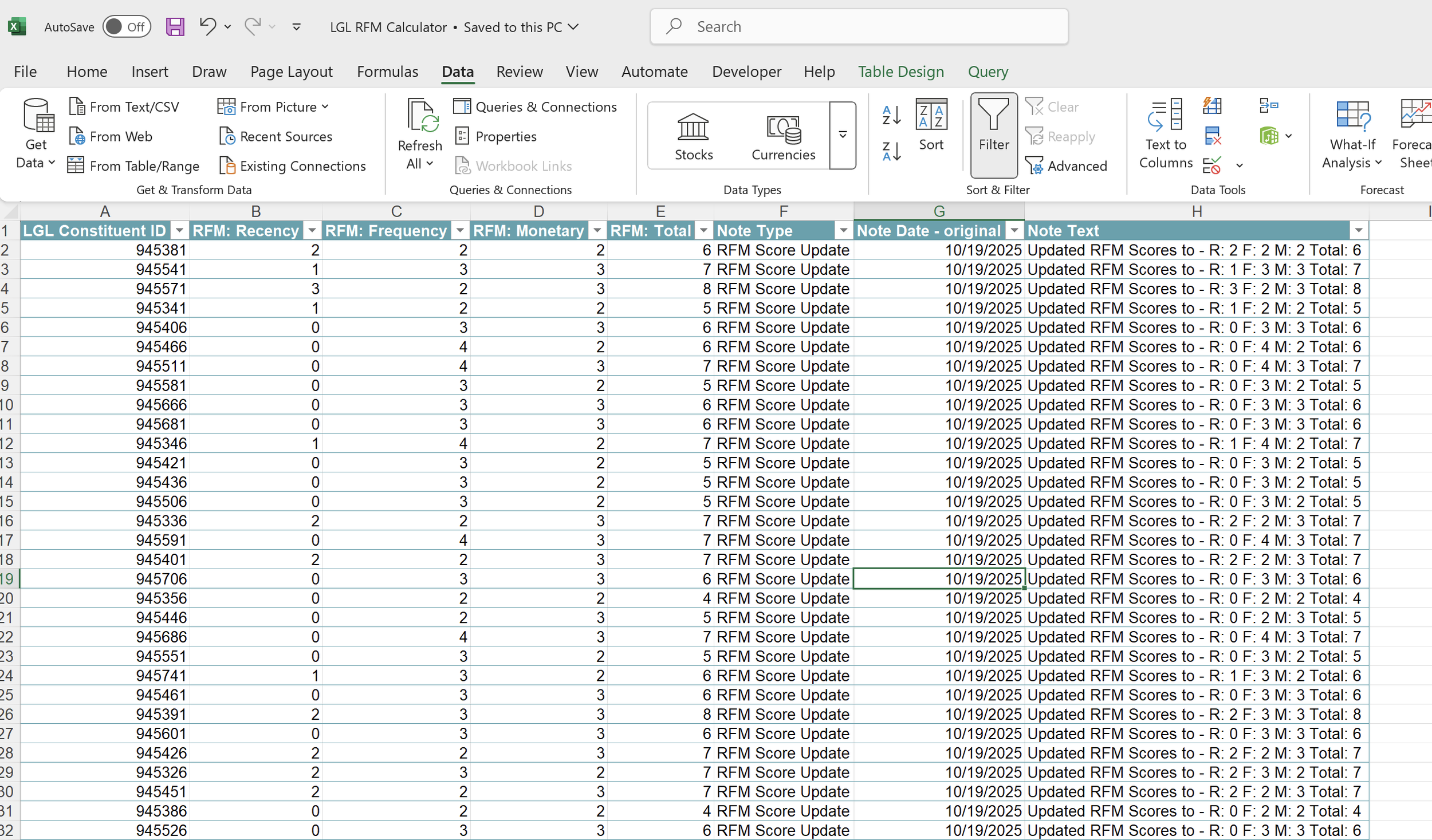Open What-If Analysis menu
The image size is (1432, 840).
point(1352,135)
